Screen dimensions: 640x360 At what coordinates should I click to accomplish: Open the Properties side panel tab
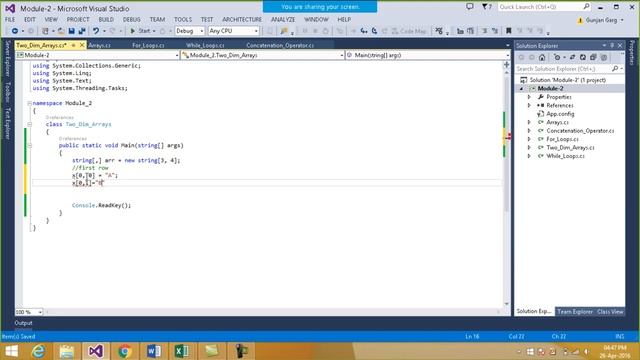[632, 53]
